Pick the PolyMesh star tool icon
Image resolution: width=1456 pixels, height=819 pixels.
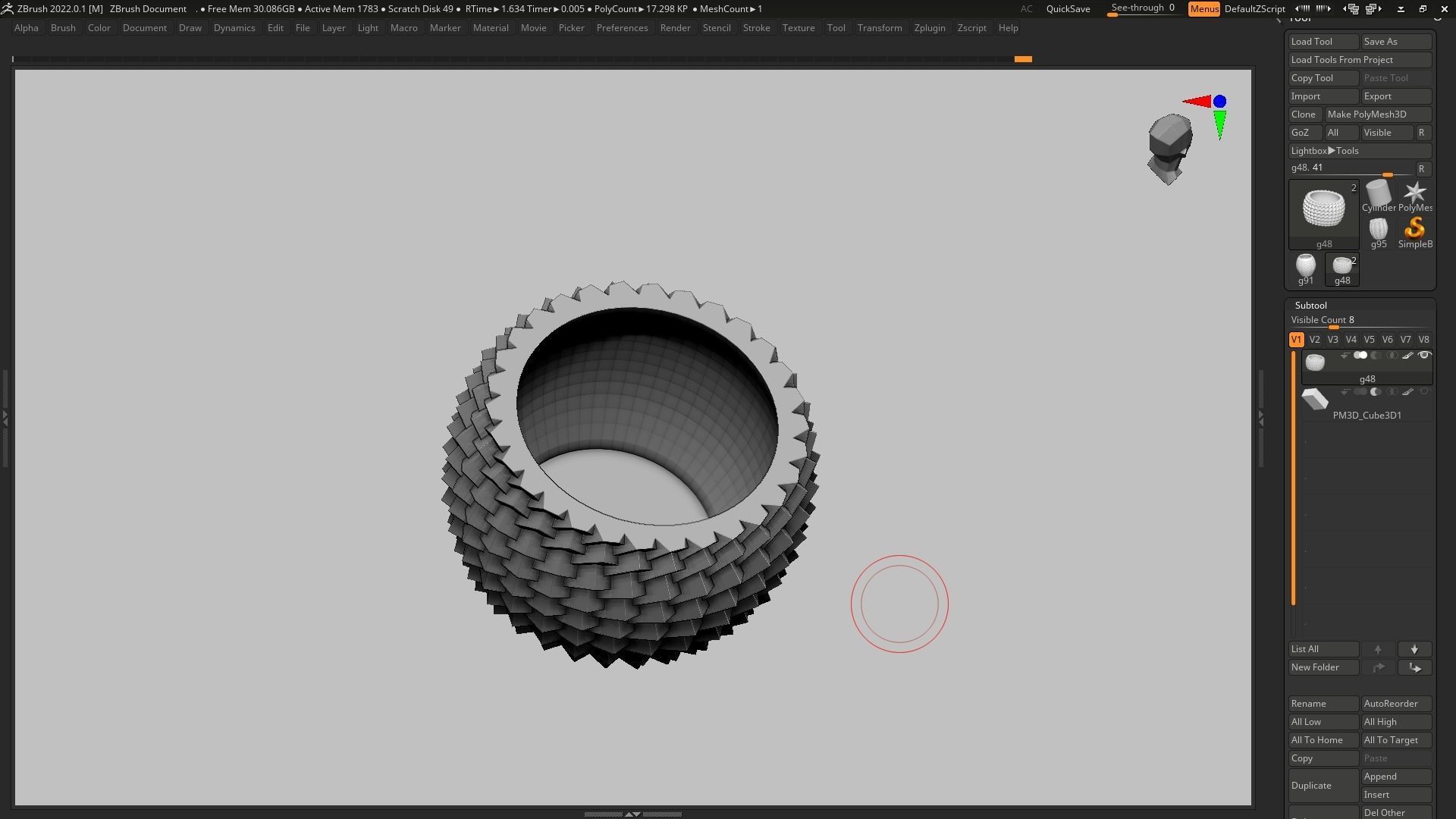[x=1414, y=194]
